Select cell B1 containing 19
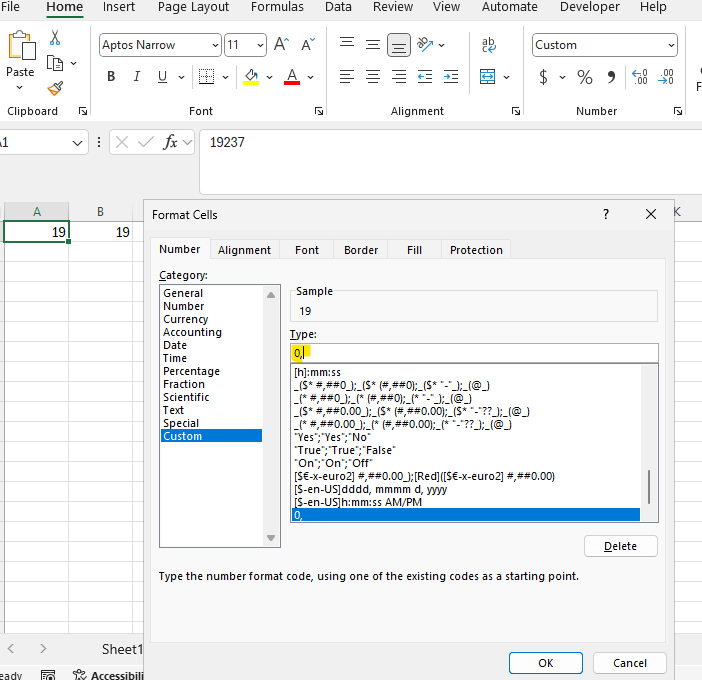702x680 pixels. [x=100, y=232]
